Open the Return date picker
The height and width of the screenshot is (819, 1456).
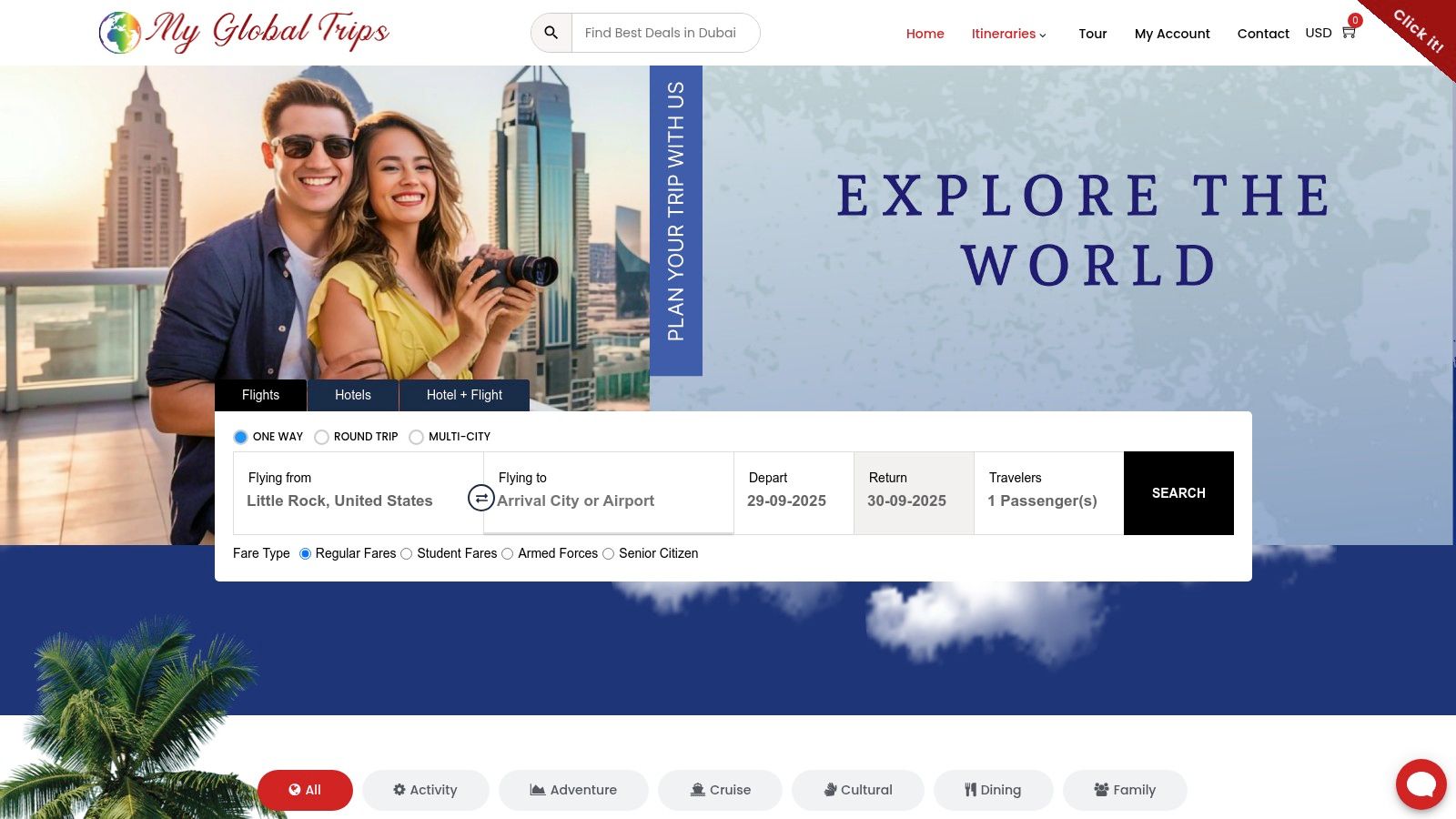tap(914, 492)
